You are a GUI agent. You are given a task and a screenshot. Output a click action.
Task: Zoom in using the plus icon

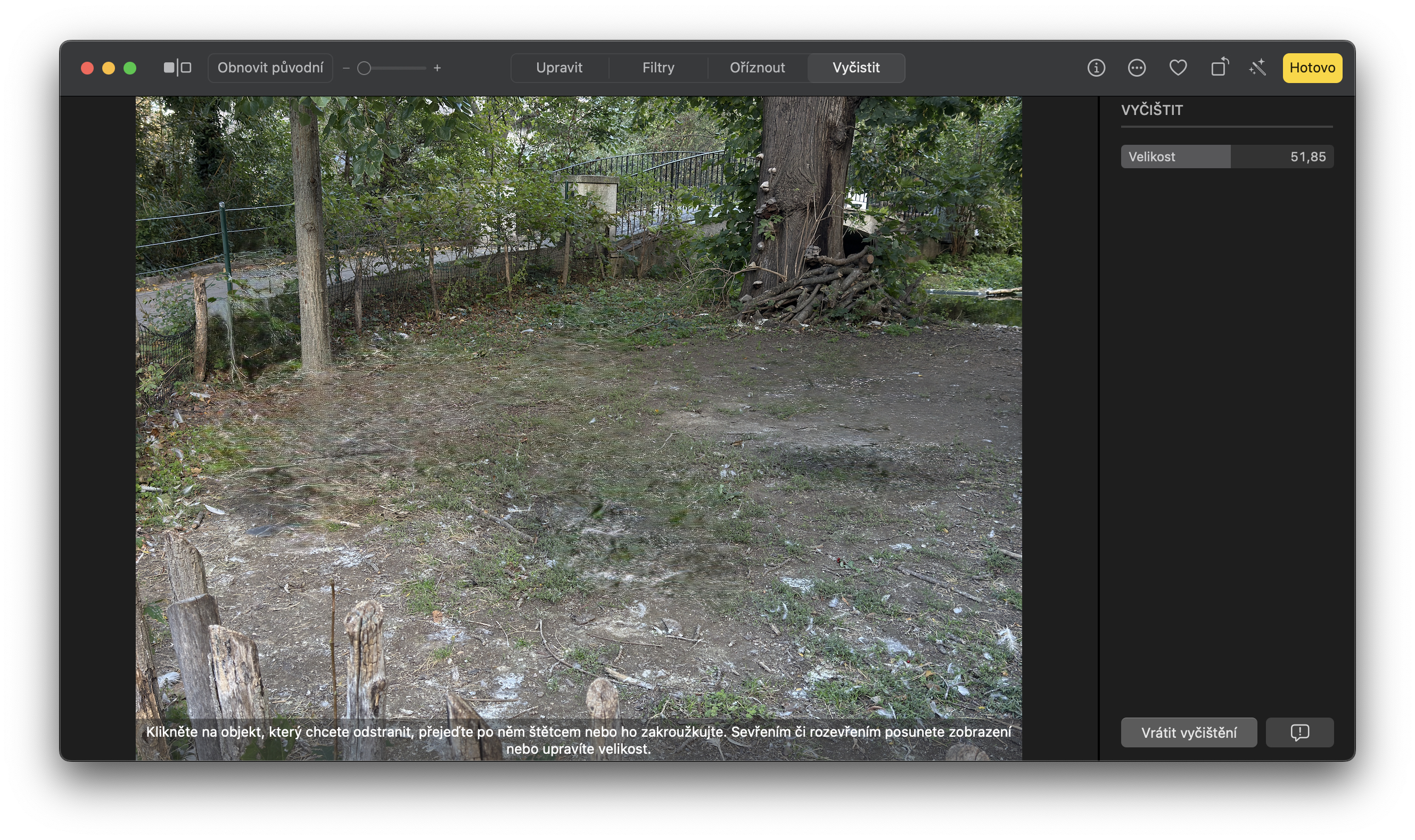point(437,68)
